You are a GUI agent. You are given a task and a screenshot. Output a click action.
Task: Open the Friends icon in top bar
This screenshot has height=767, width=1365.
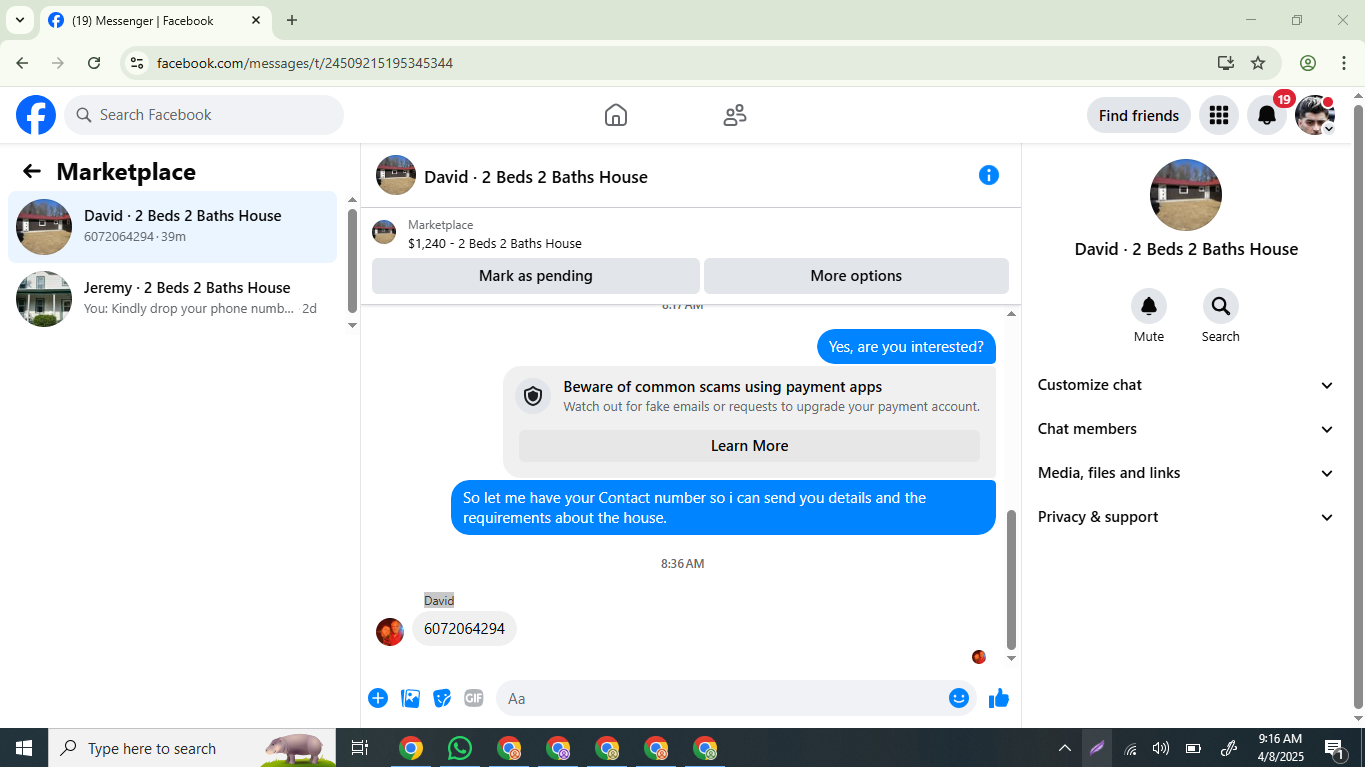735,115
